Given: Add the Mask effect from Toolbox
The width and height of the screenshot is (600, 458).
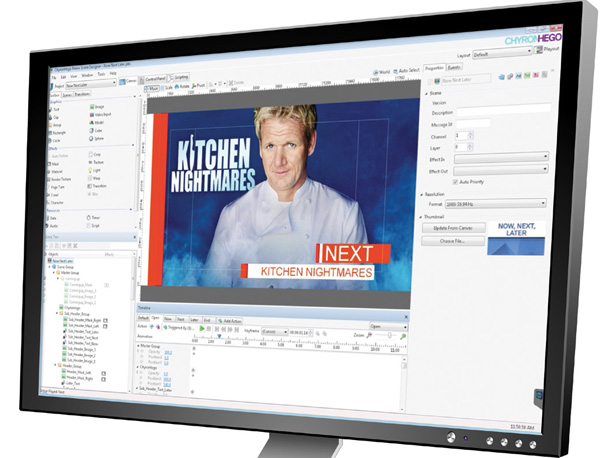Looking at the screenshot, I should click(x=53, y=164).
